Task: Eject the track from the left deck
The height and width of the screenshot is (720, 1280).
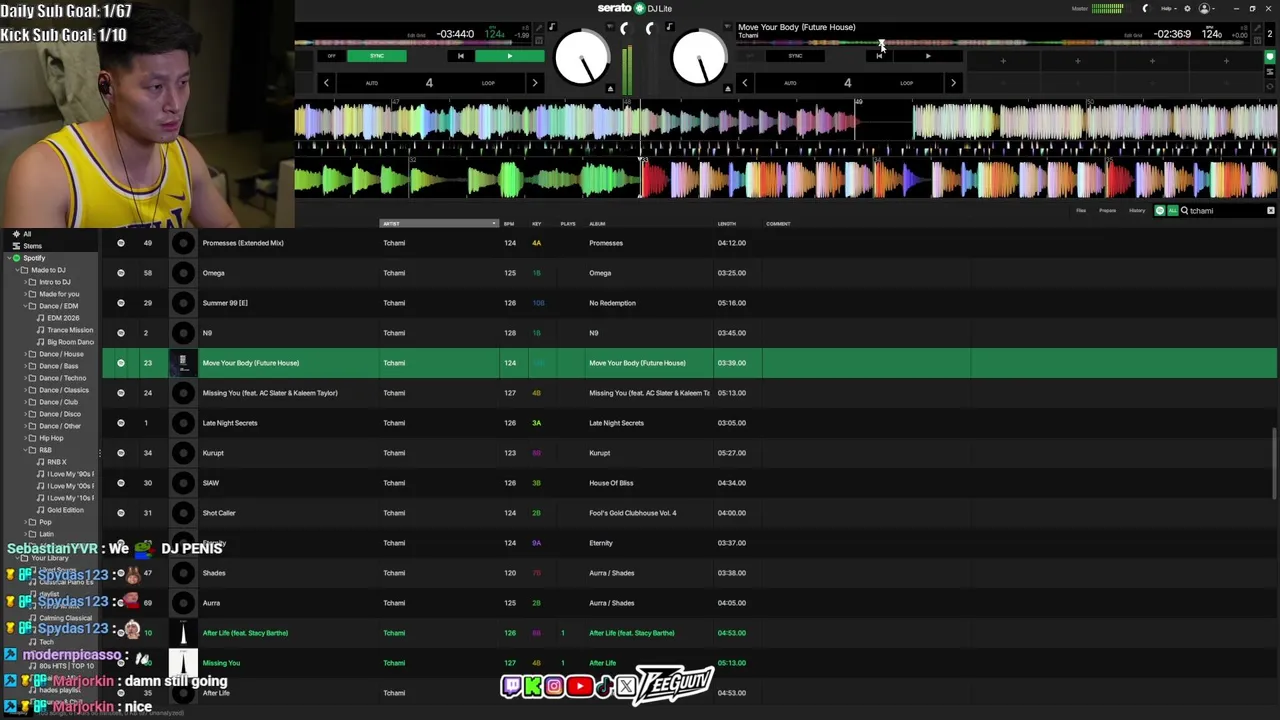Action: coord(610,89)
